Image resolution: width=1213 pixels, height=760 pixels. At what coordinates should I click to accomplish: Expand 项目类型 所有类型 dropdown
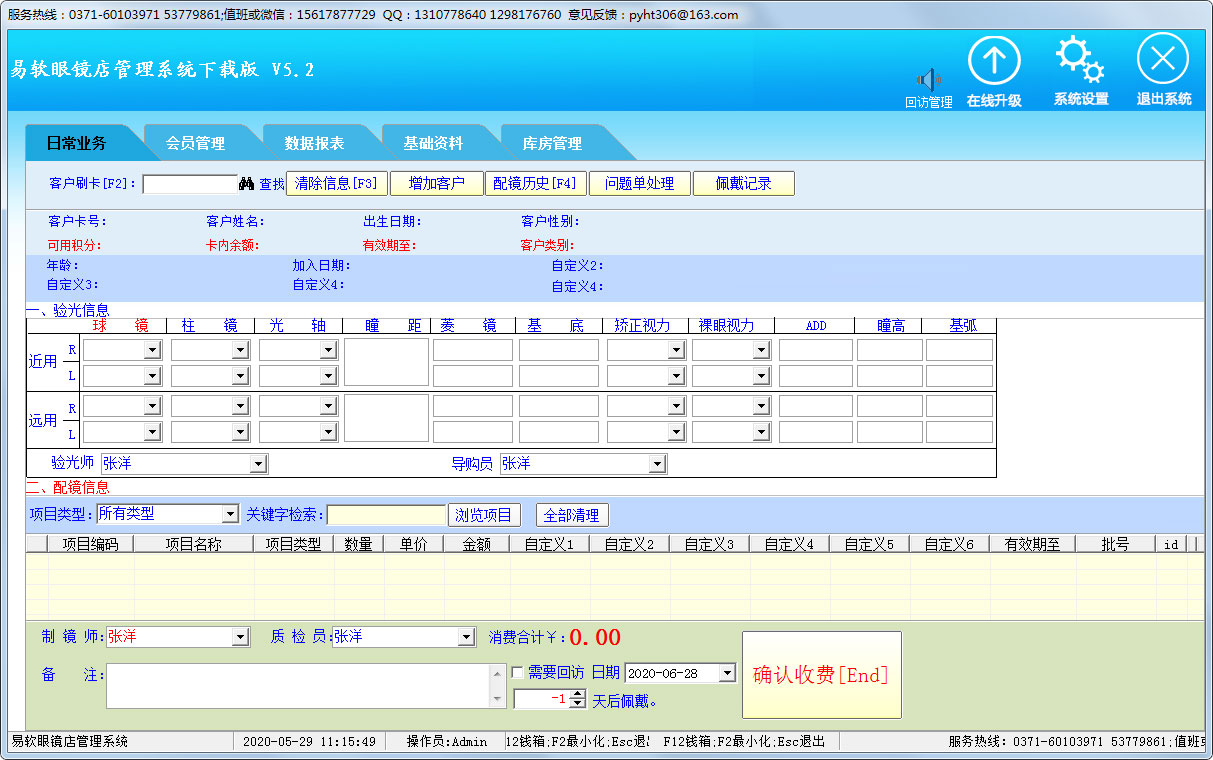(230, 514)
